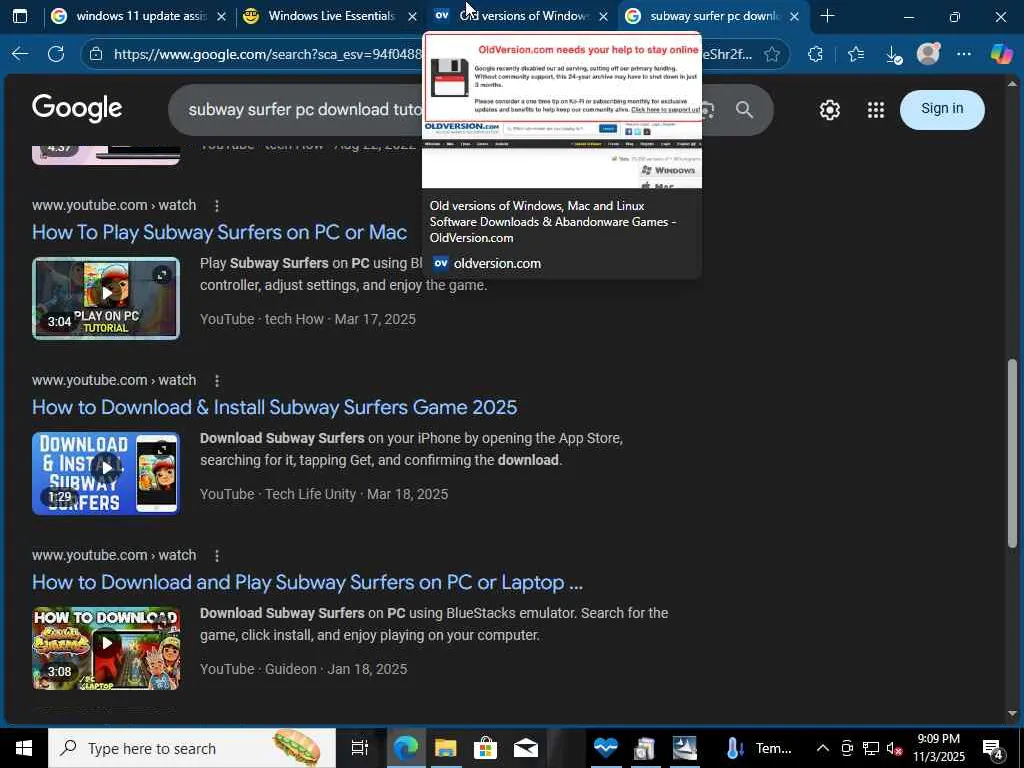Play the 1:29 'Download & Install Subway Surfers' thumbnail

tap(106, 473)
